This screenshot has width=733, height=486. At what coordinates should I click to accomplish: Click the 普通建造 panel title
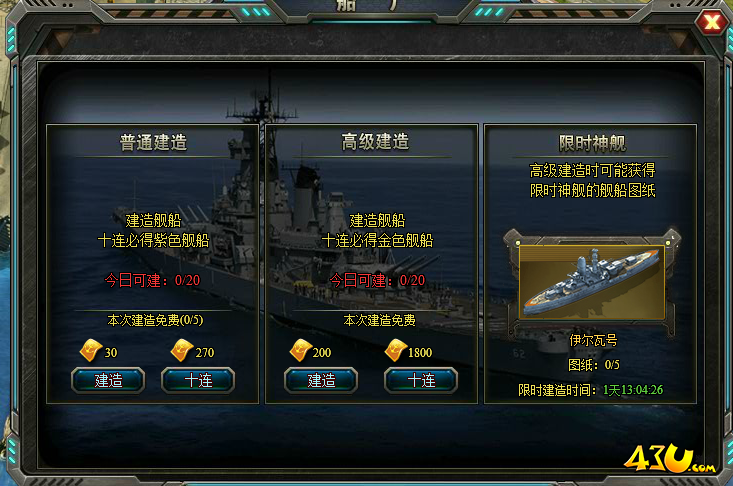coord(153,142)
